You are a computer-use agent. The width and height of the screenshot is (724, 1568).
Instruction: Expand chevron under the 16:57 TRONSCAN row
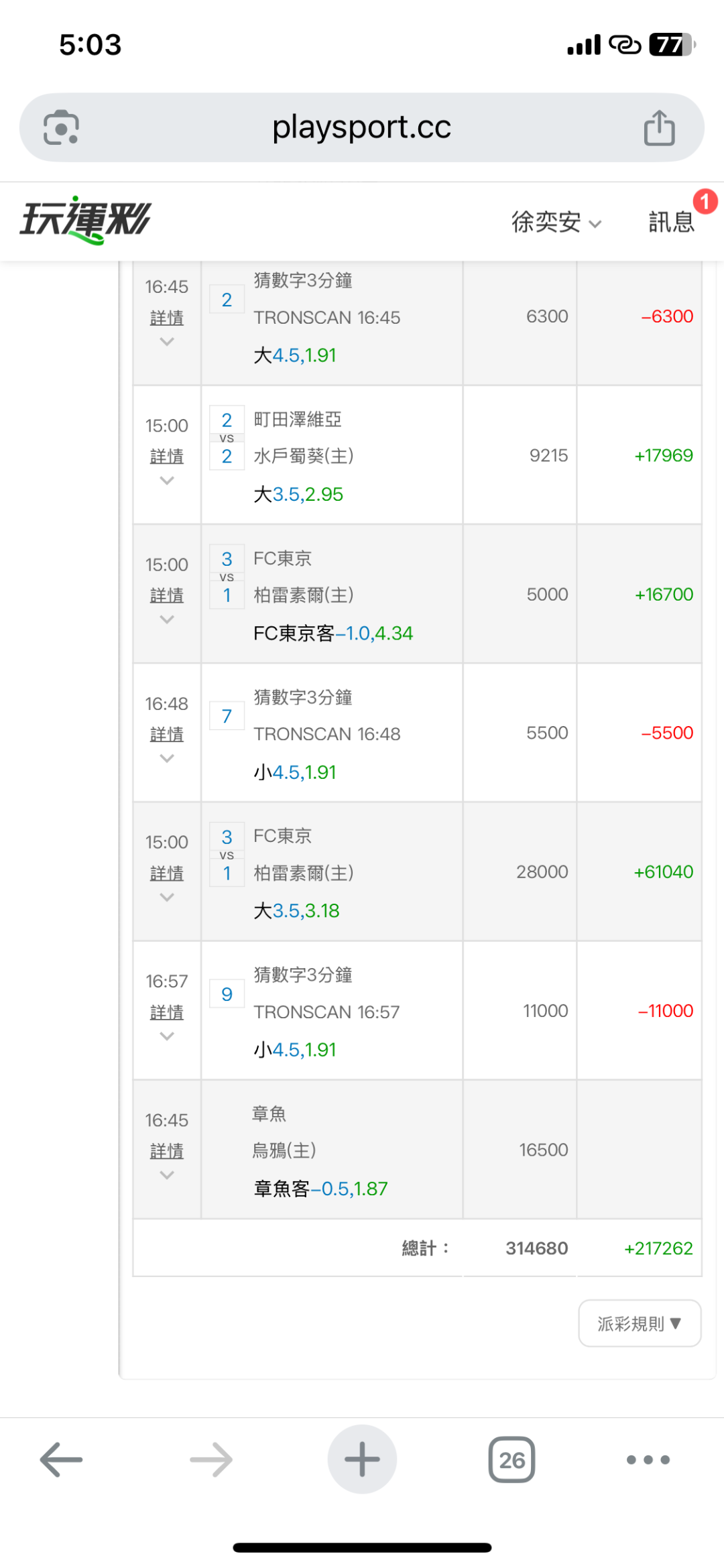coord(167,1036)
